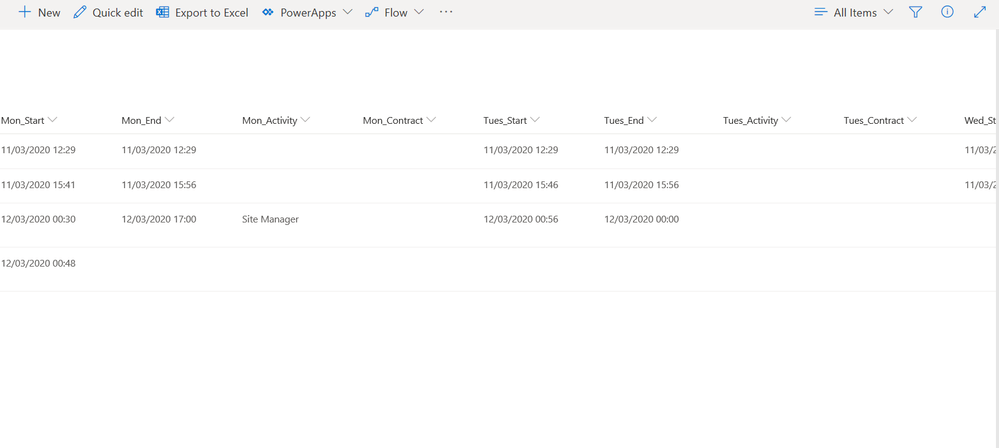Viewport: 999px width, 448px height.
Task: Open Mon_Activity column dropdown chevron
Action: [305, 120]
